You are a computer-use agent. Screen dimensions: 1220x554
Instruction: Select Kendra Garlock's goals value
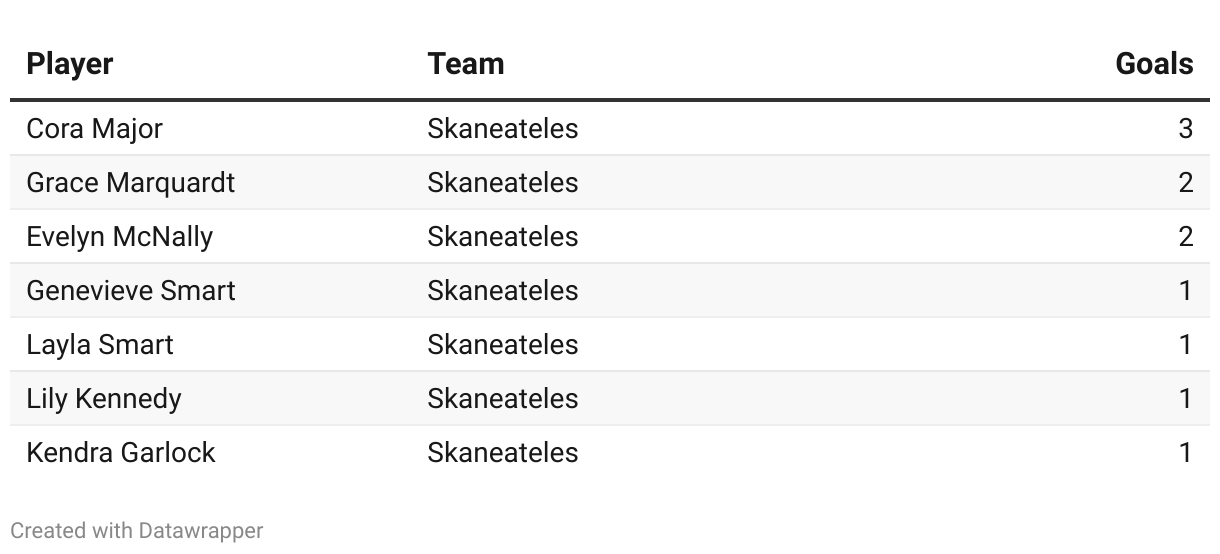(1185, 453)
